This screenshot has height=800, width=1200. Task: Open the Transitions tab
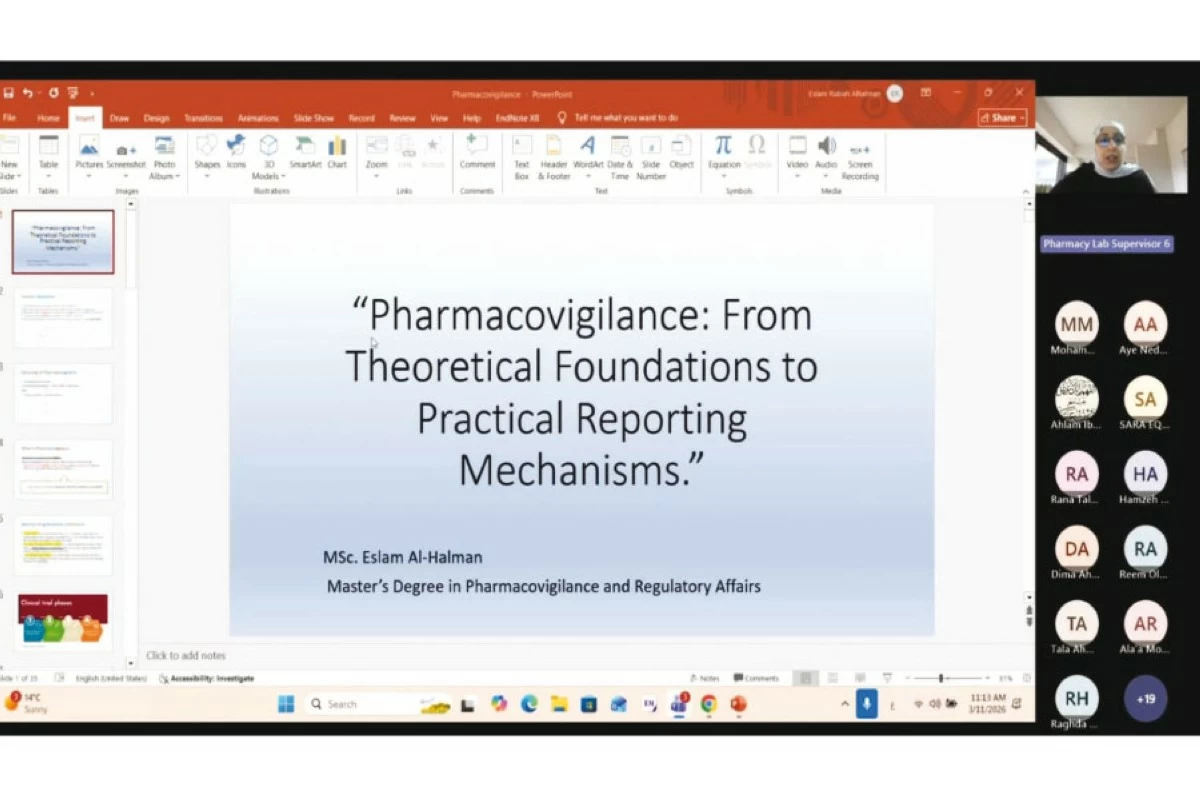(x=203, y=118)
